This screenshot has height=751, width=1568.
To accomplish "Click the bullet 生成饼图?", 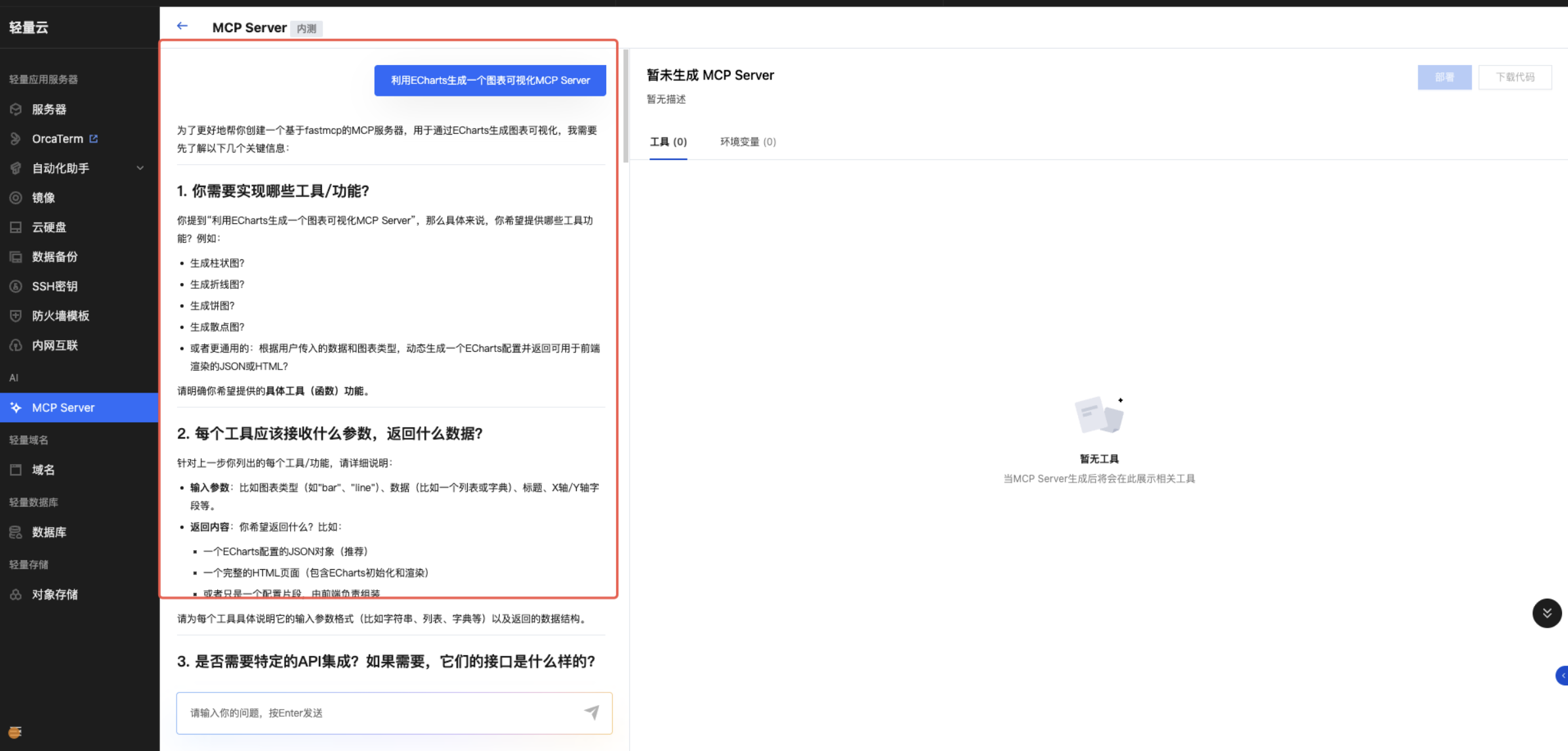I will pyautogui.click(x=212, y=306).
